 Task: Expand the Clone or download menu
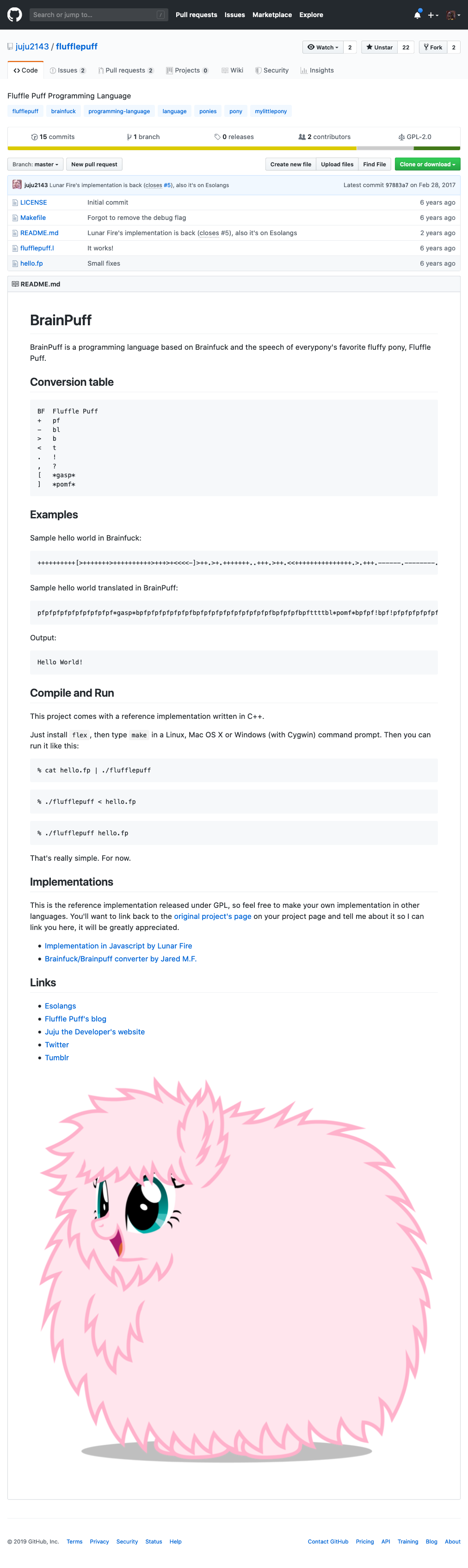tap(427, 164)
